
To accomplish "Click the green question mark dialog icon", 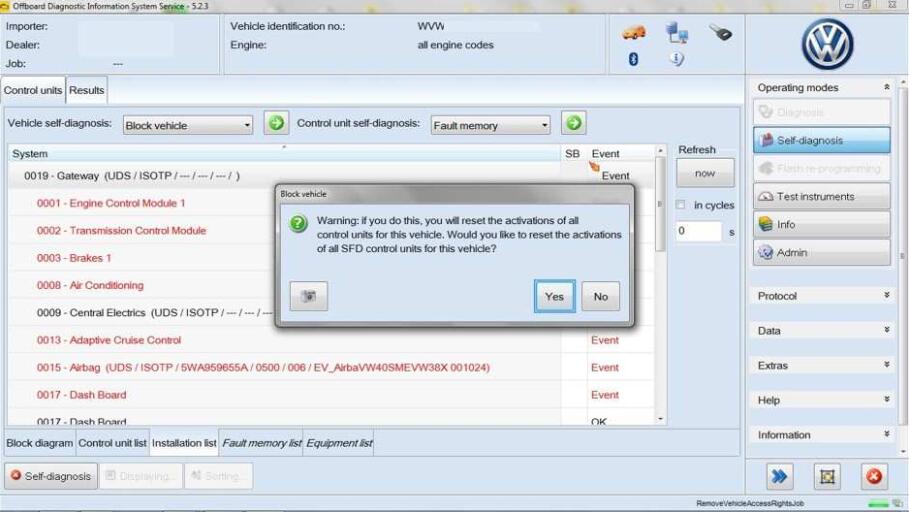I will (x=299, y=223).
